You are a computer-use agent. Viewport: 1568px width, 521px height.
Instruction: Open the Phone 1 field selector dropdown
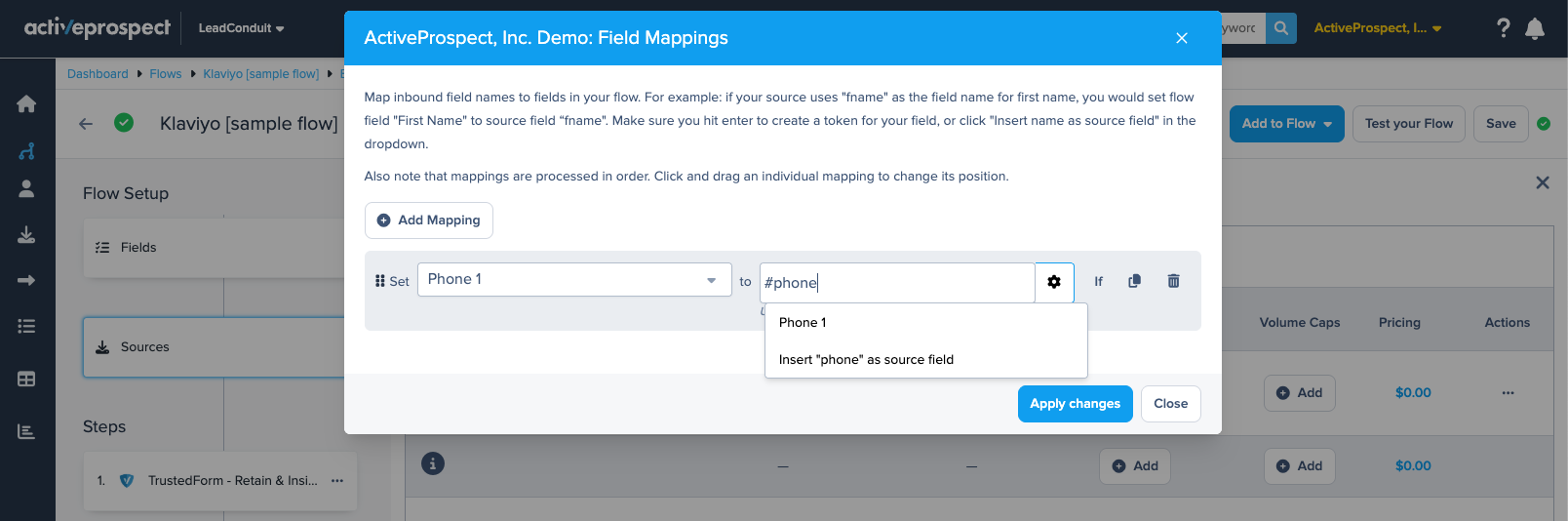[x=574, y=280]
